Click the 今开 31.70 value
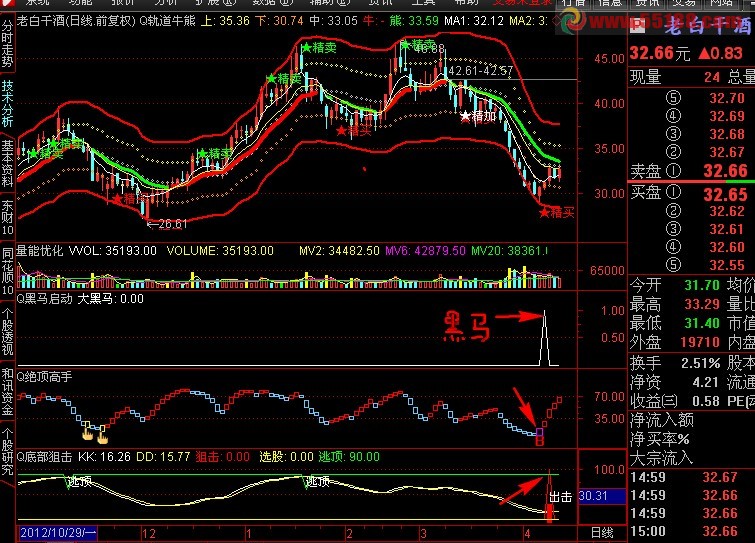The height and width of the screenshot is (543, 755). (x=702, y=285)
